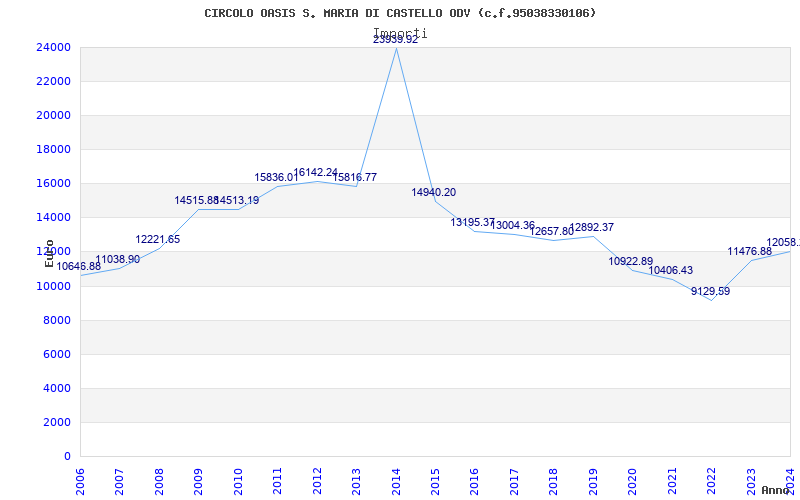Click x-axis year label 2013

tap(356, 481)
